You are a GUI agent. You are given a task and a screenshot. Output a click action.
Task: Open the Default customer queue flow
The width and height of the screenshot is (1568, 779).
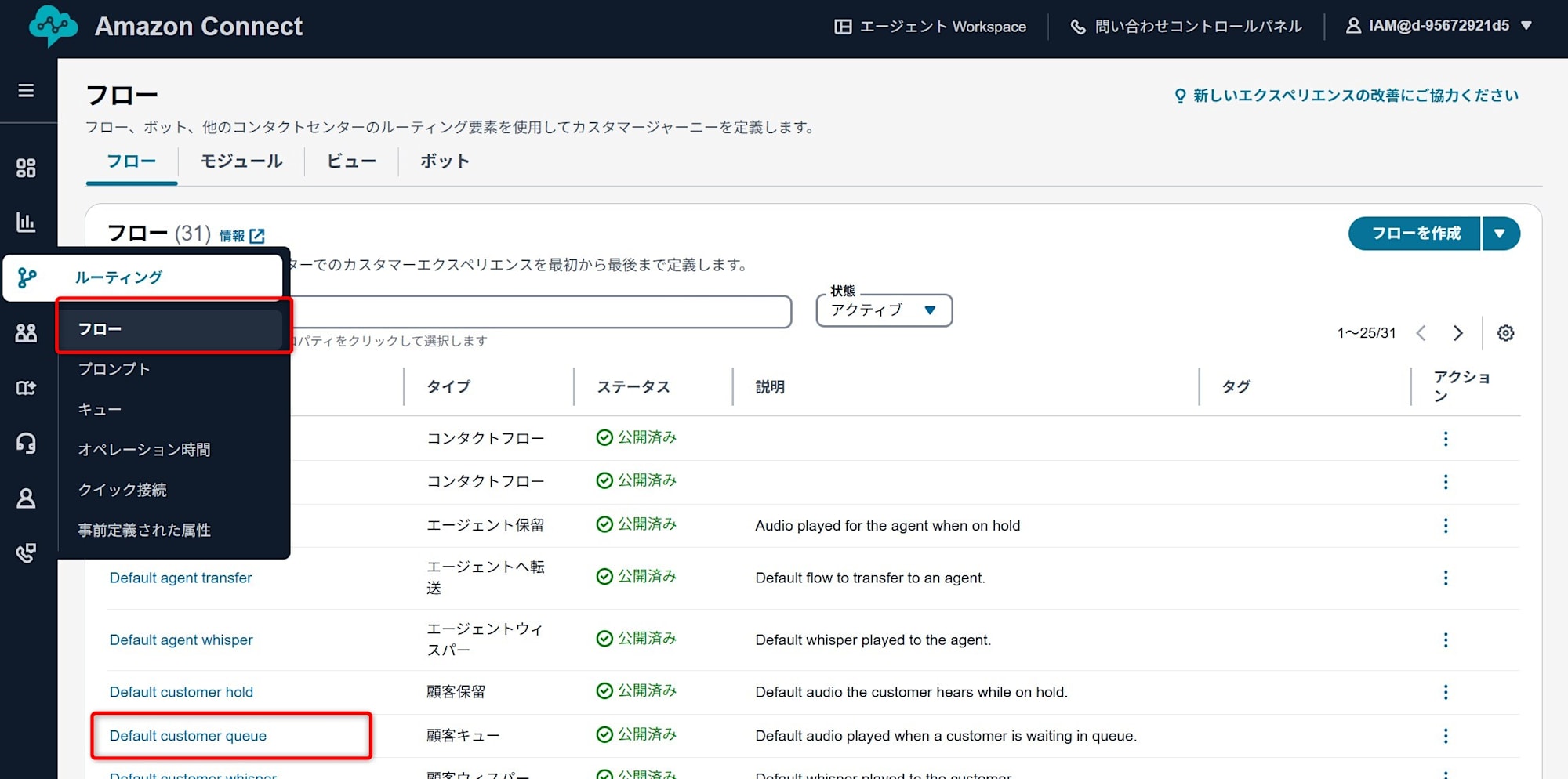coord(188,736)
